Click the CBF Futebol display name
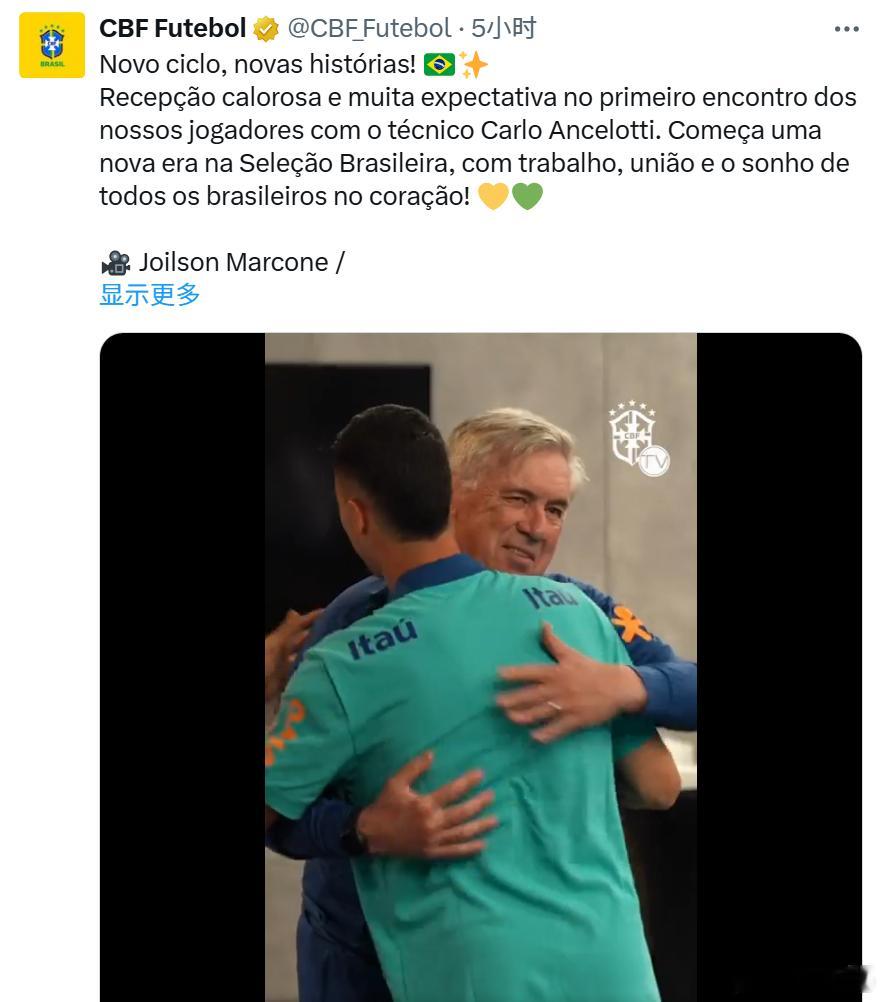 point(173,28)
